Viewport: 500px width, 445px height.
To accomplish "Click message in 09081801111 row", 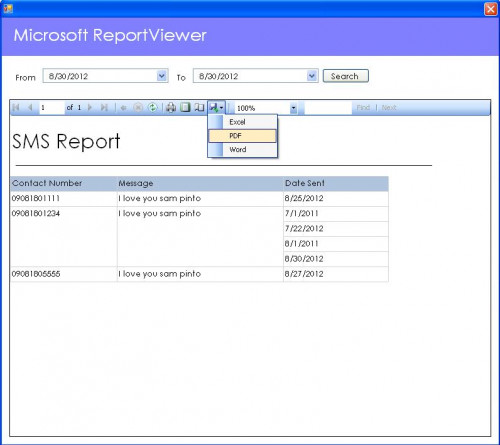I will (x=200, y=199).
